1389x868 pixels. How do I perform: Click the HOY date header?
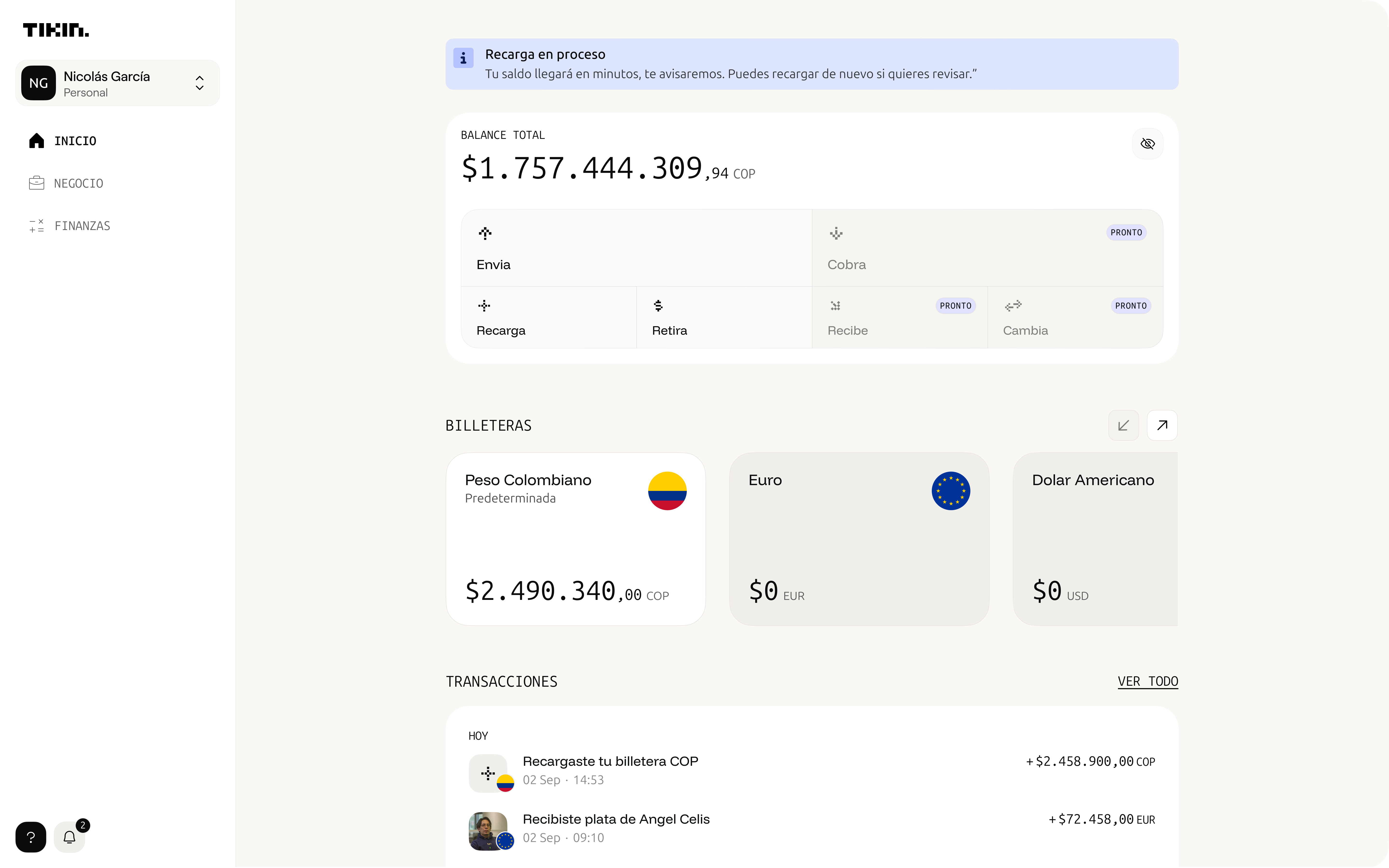[478, 736]
